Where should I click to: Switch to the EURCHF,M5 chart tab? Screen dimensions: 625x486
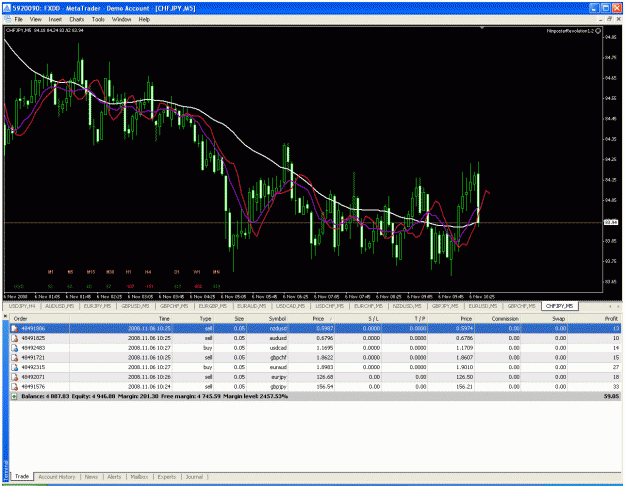[x=368, y=306]
